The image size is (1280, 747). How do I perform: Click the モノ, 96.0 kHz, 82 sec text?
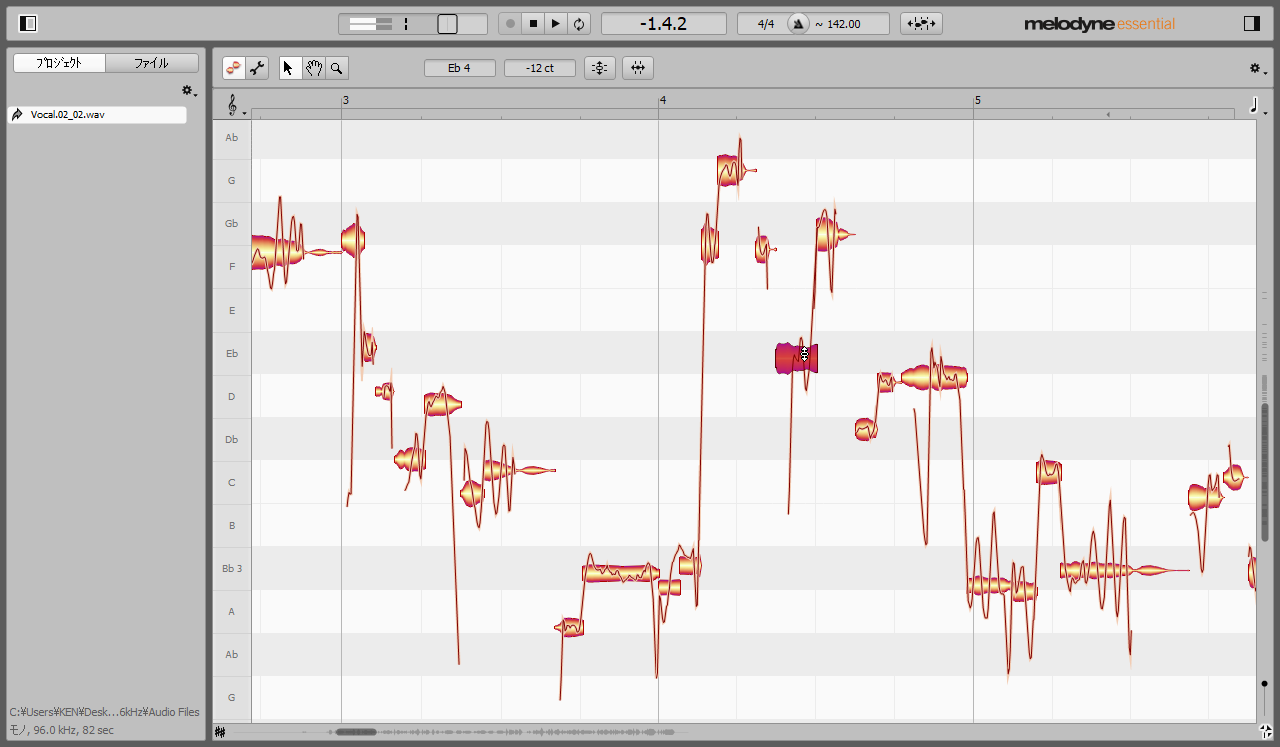point(62,730)
